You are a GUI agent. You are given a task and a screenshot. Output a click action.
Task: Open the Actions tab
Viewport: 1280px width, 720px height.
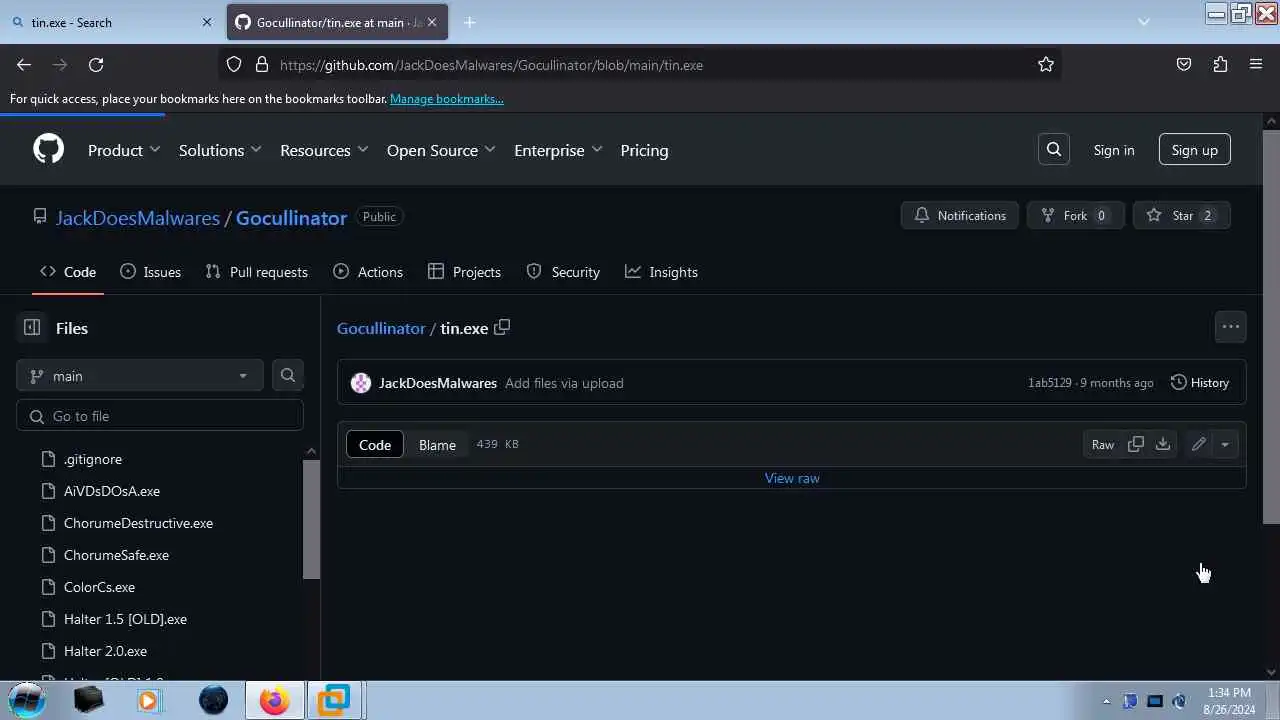[x=368, y=272]
